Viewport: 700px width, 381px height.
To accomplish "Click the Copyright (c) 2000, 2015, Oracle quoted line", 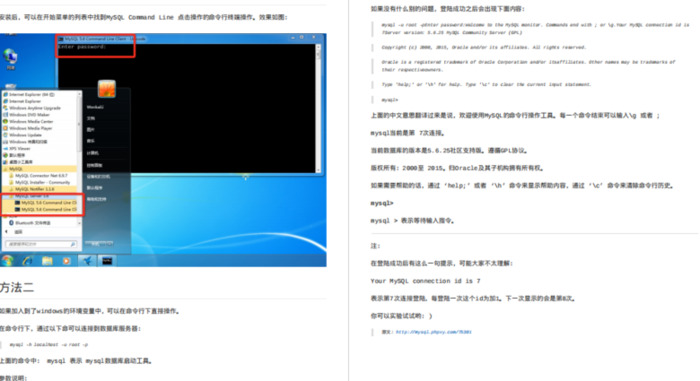I will tap(483, 47).
